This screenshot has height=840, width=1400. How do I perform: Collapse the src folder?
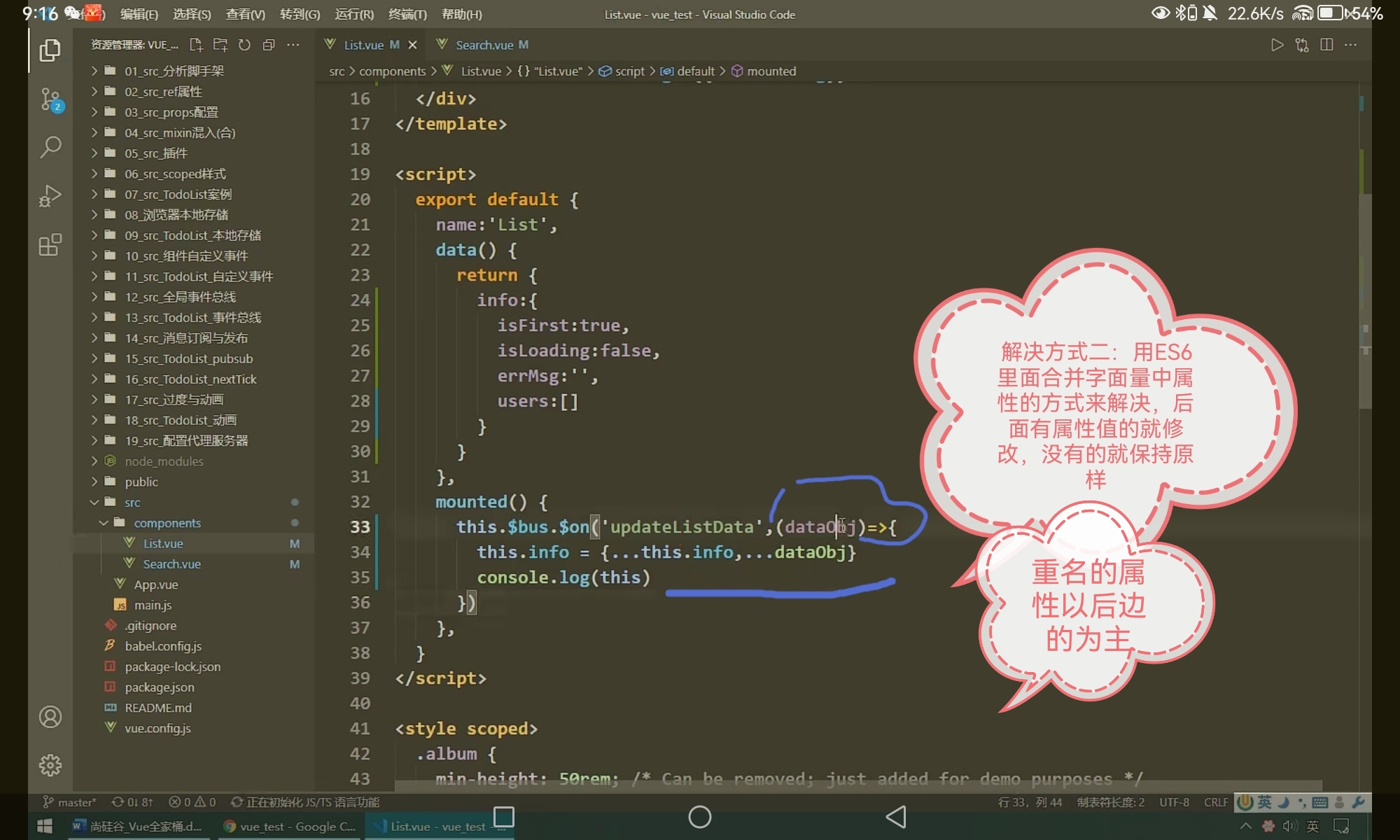click(132, 503)
